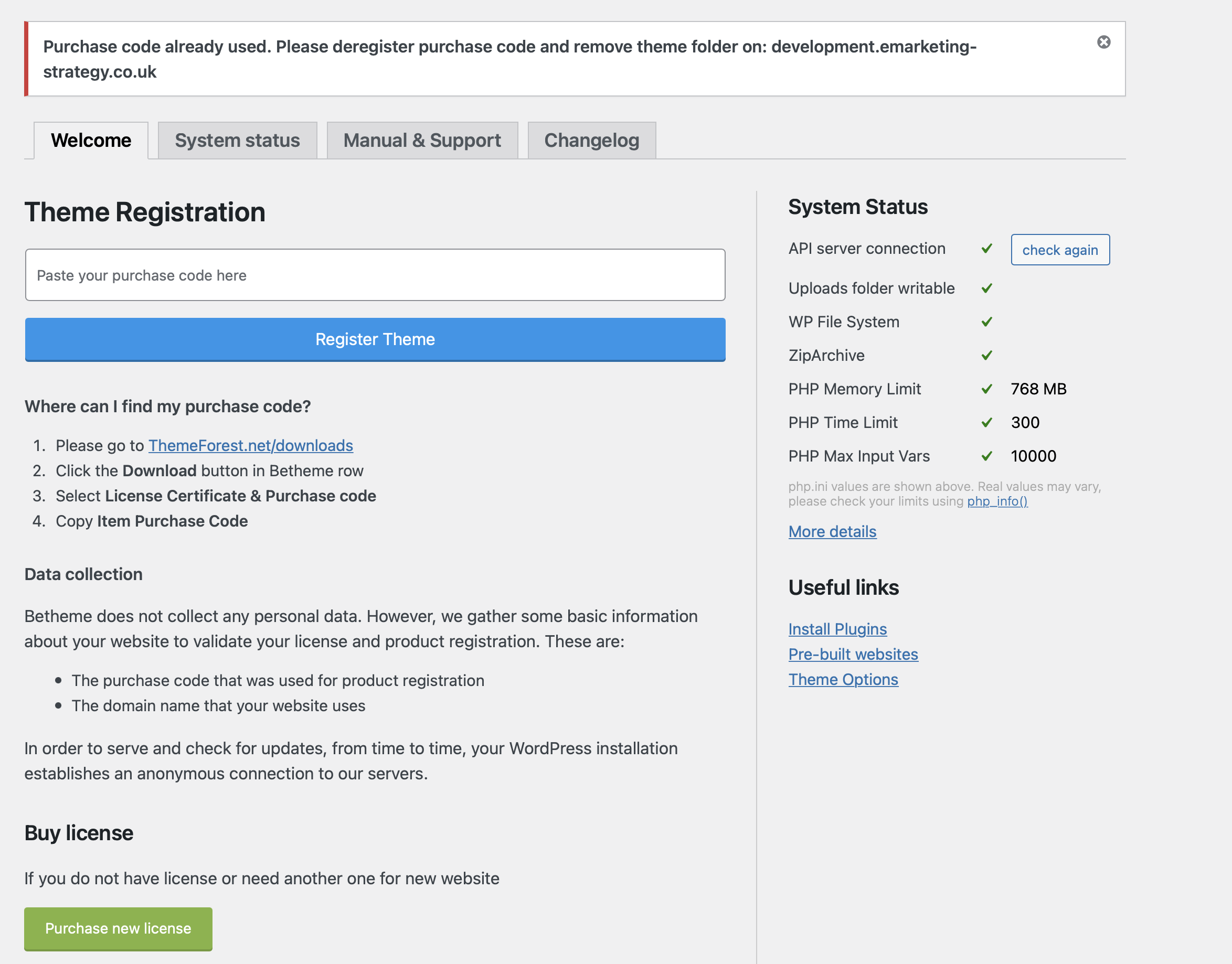Open the Theme Options link

coord(843,680)
